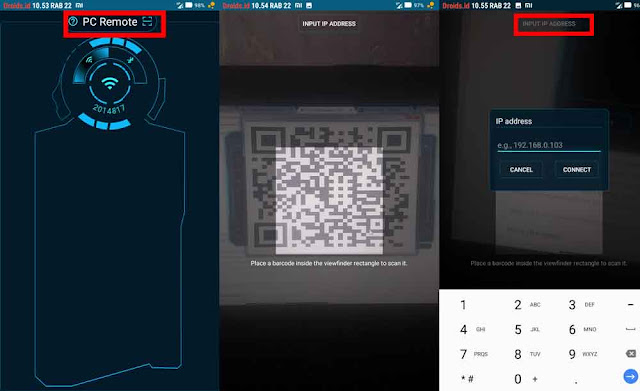Tap the CONNECT button in the IP address dialog
The height and width of the screenshot is (391, 640).
[577, 169]
